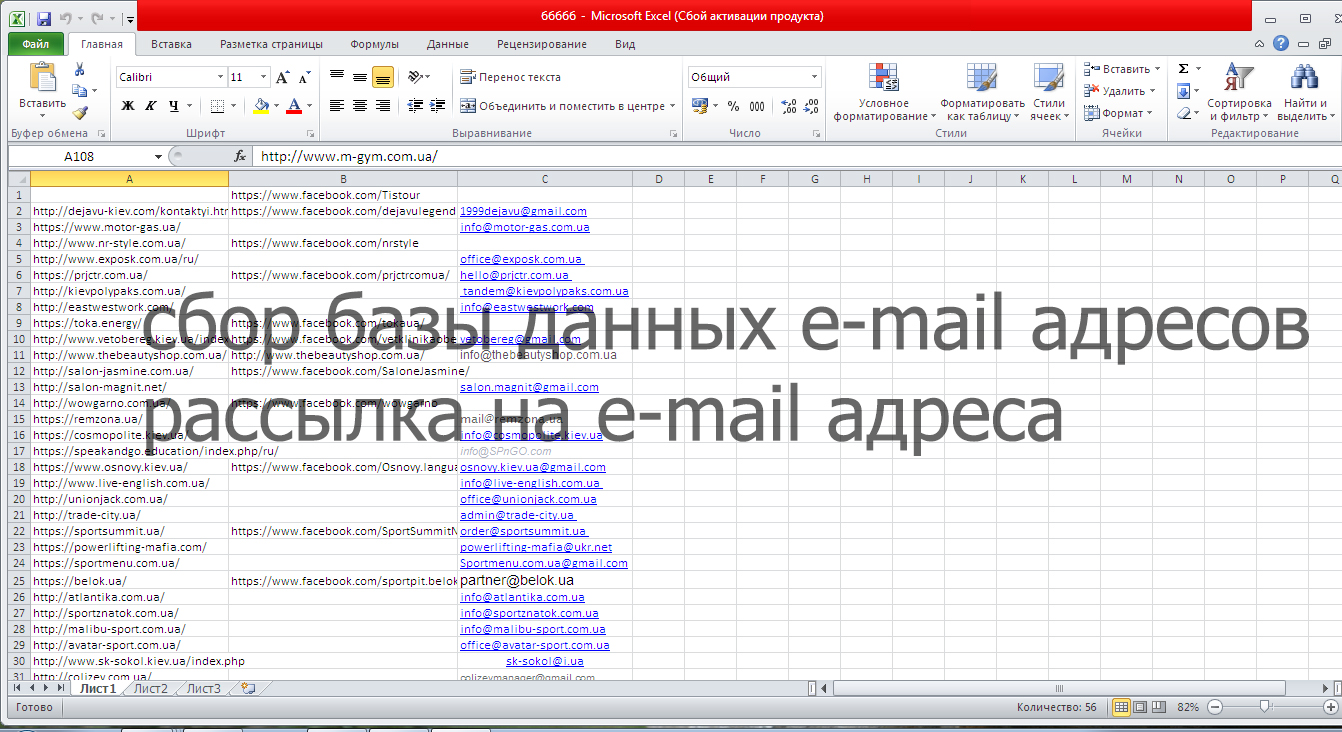Viewport: 1342px width, 732px height.
Task: Open link info@motor-gas.com.ua
Action: coord(525,227)
